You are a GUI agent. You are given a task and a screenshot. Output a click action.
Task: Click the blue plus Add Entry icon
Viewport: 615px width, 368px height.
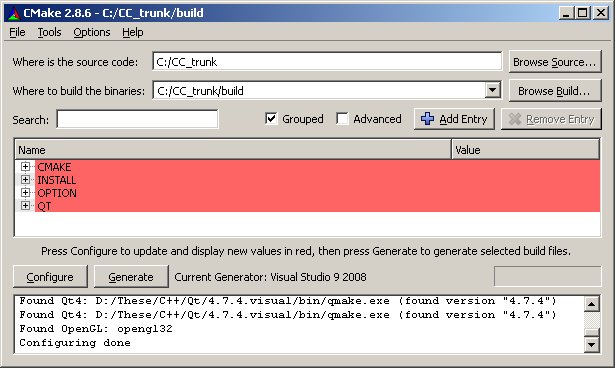[x=428, y=119]
